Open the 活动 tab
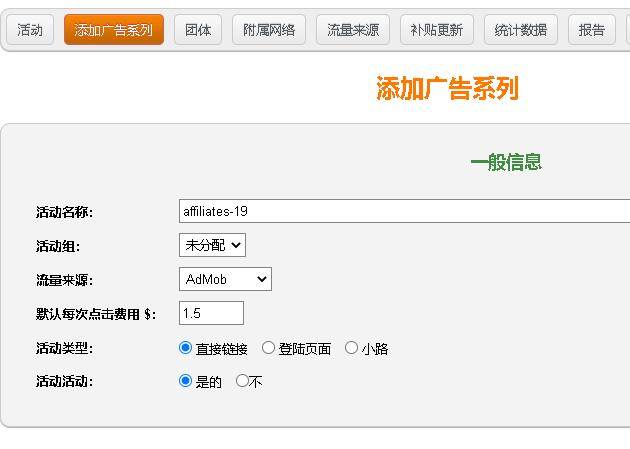 coord(30,30)
